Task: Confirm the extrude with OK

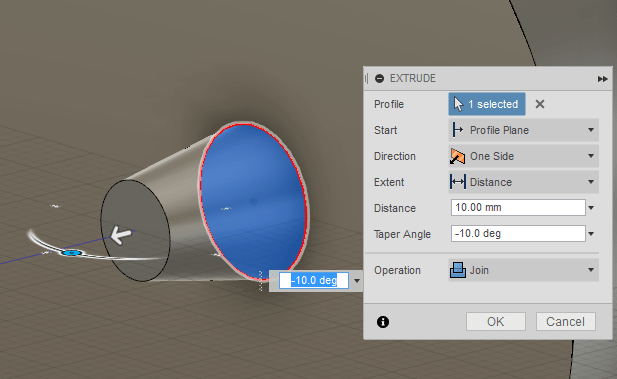Action: tap(496, 322)
